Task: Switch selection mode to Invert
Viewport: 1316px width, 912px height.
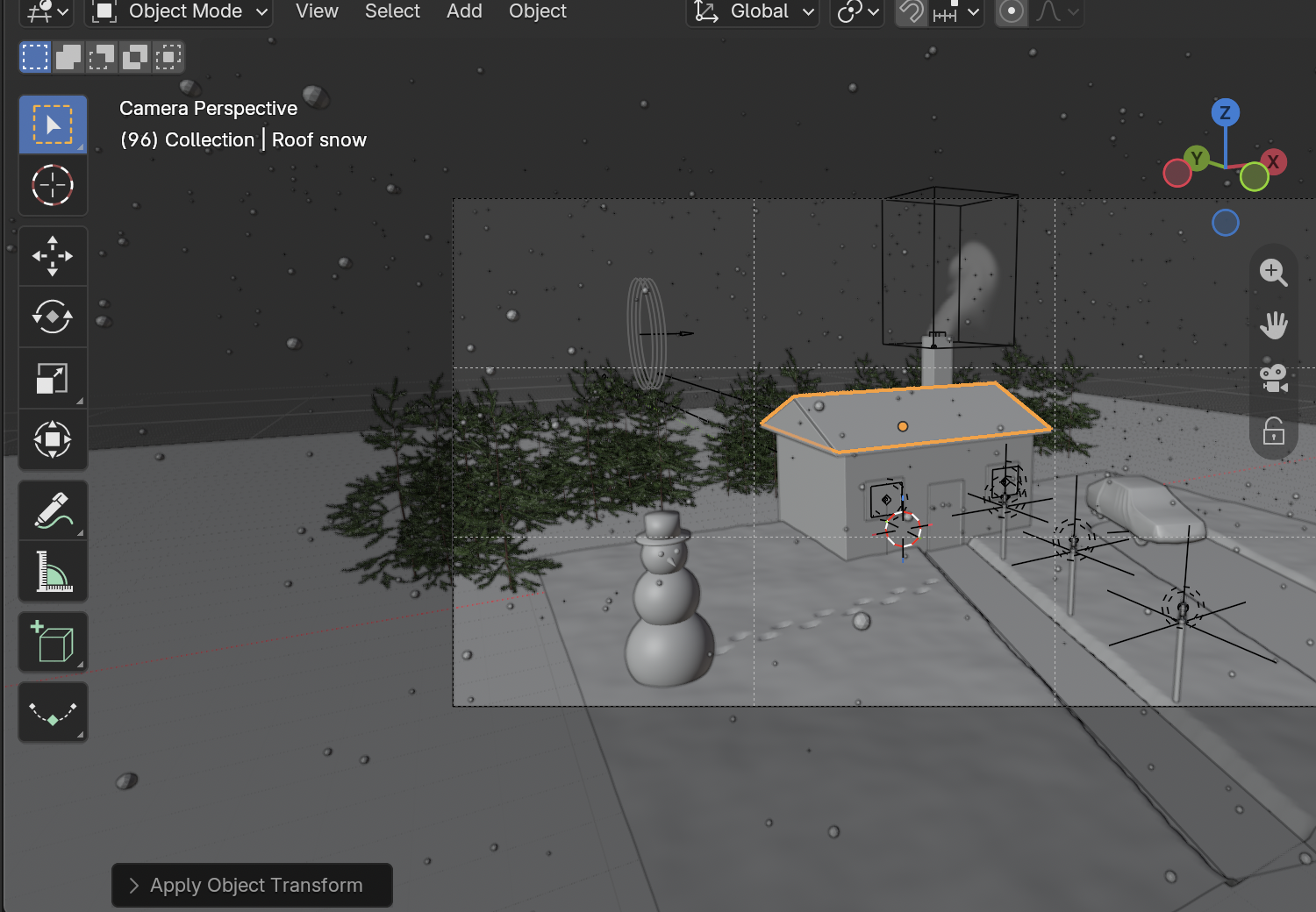Action: pos(135,57)
